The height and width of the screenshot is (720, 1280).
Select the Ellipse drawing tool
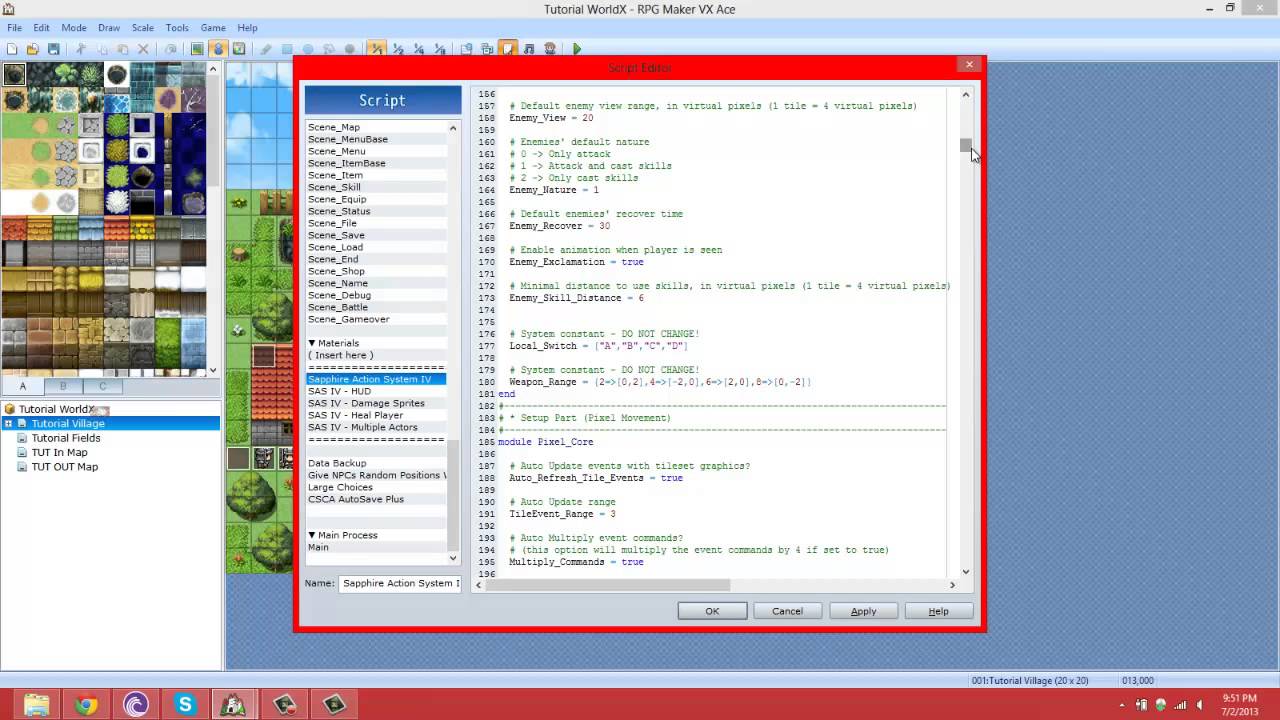(x=308, y=49)
